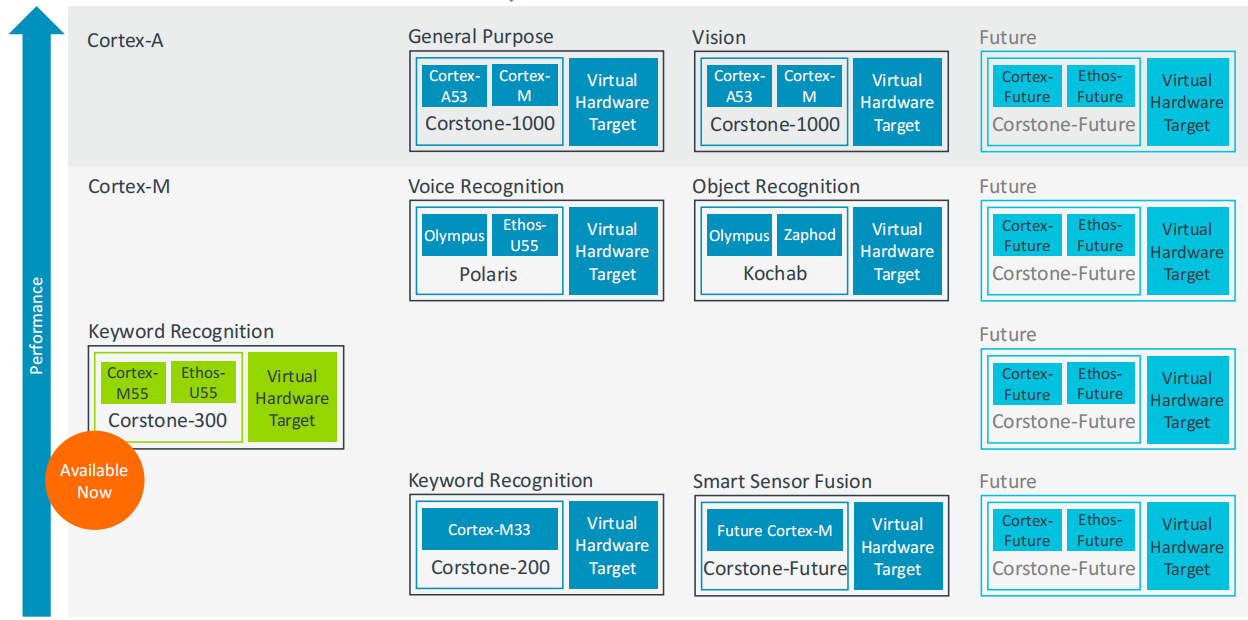Viewport: 1248px width, 620px height.
Task: Select the green Ethos-U55 block in Corstone-300
Action: point(203,383)
